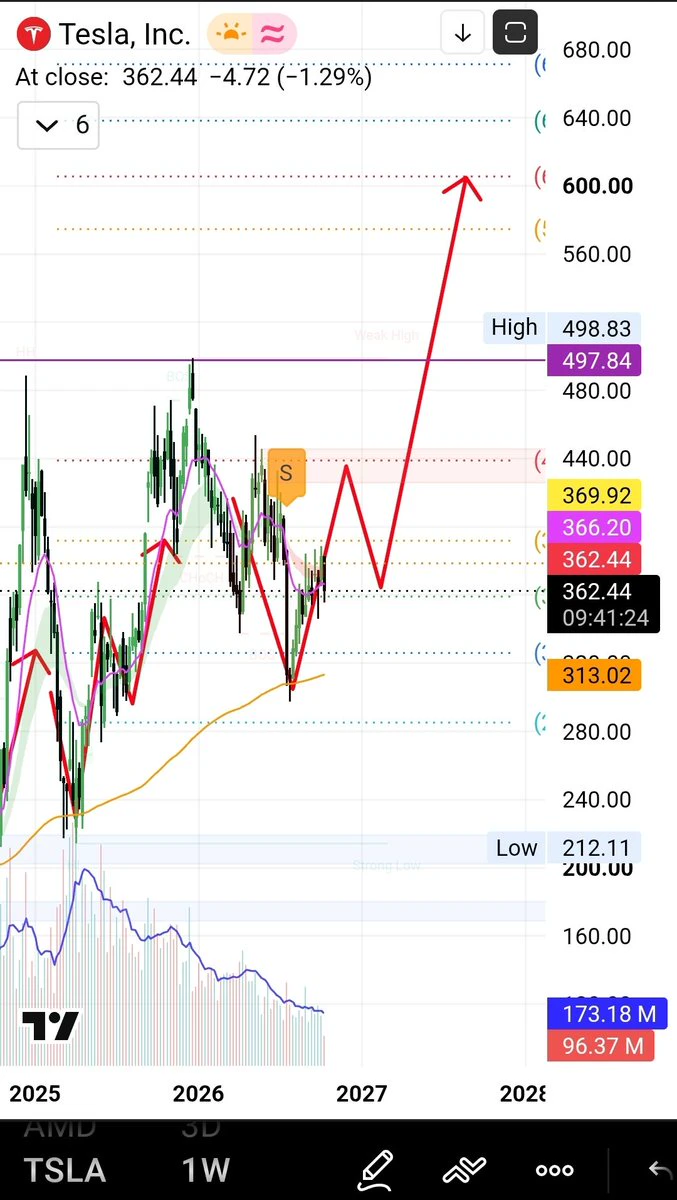677x1200 pixels.
Task: Tap the Tesla logo icon
Action: (35, 34)
